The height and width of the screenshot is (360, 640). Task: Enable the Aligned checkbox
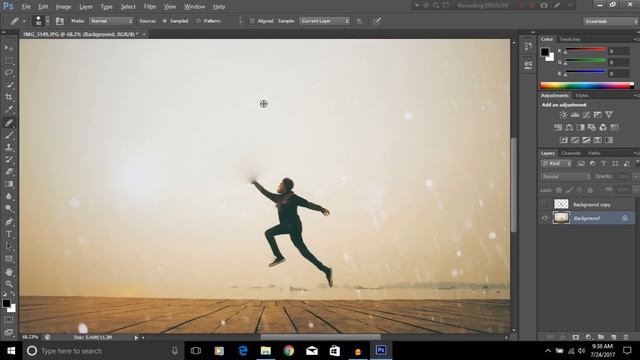(x=252, y=21)
